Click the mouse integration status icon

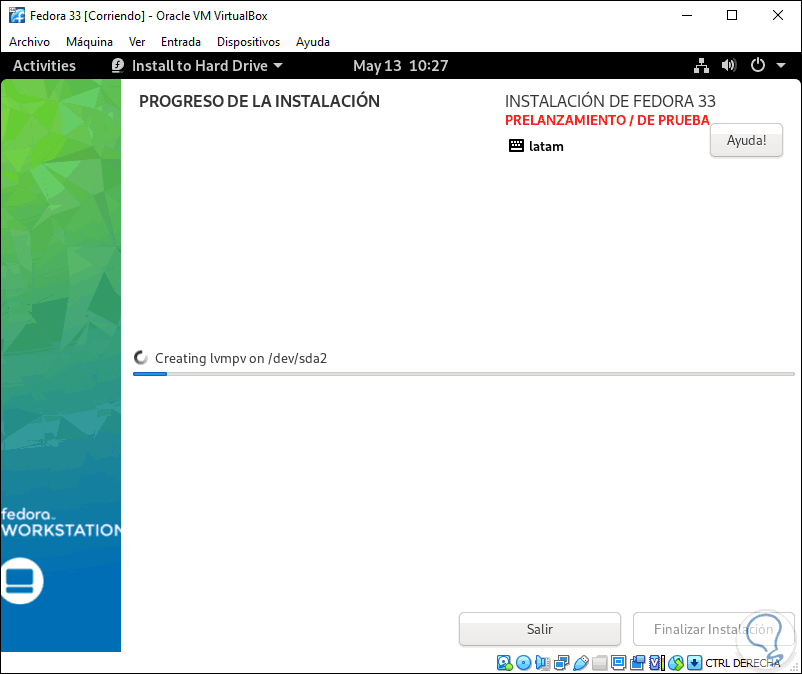coord(676,663)
